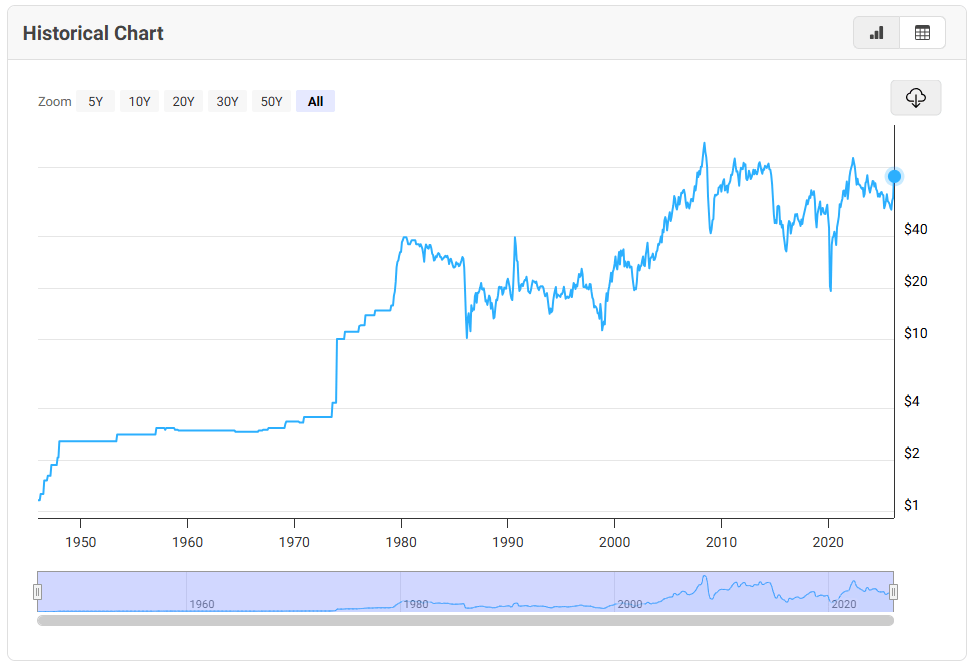972x663 pixels.
Task: Click the $40 y-axis label
Action: (915, 229)
